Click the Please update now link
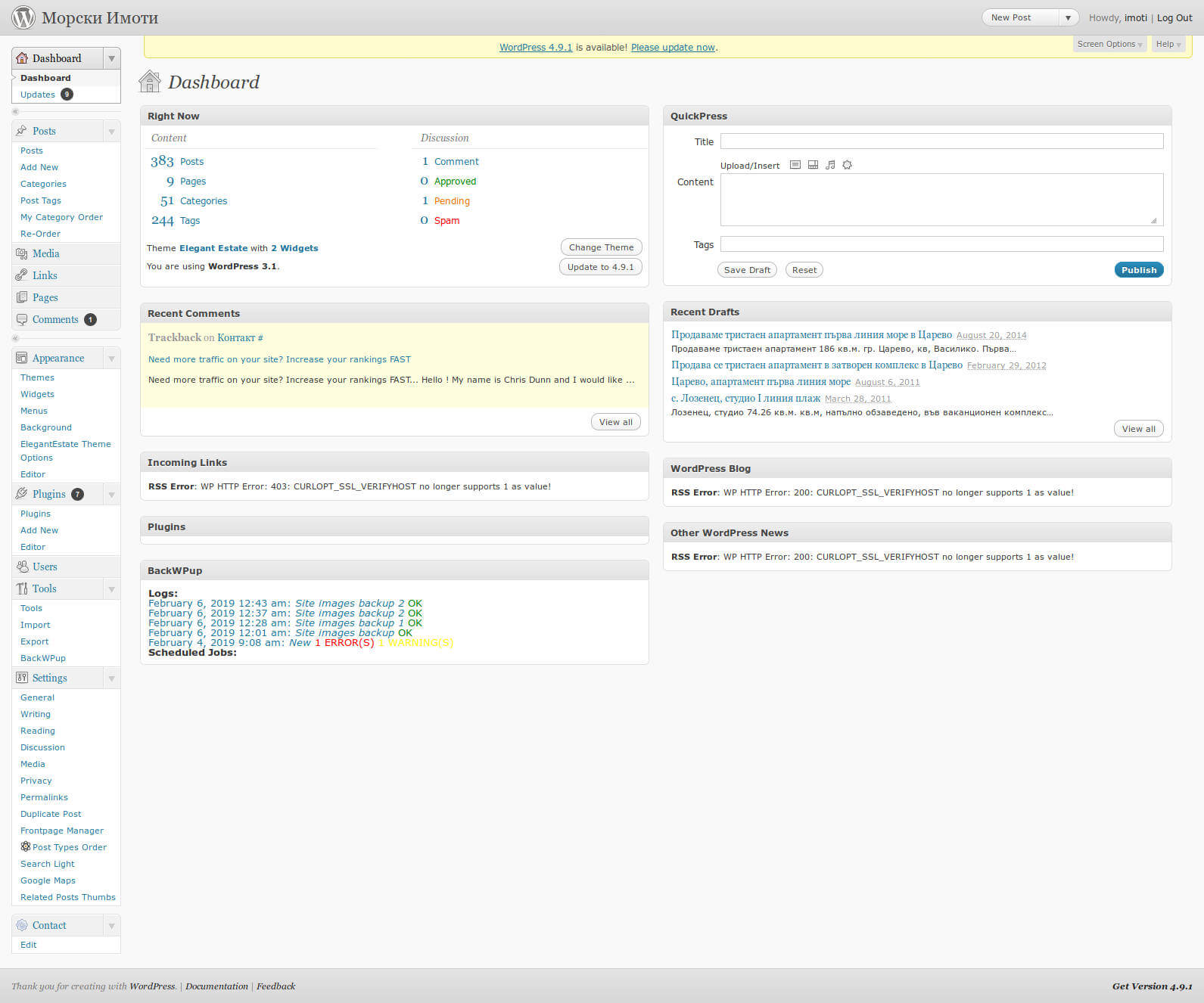Viewport: 1204px width, 1003px height. (x=673, y=47)
